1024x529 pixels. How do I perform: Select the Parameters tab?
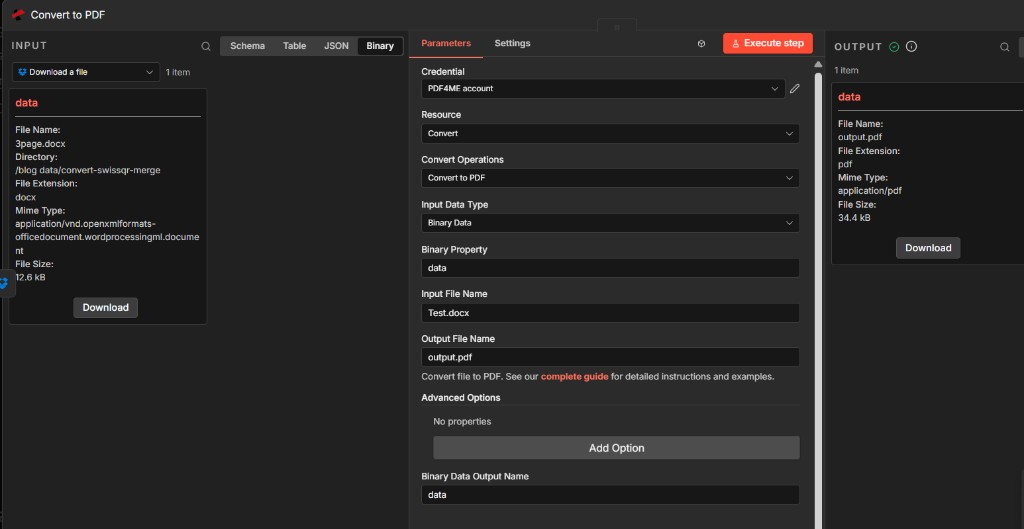446,44
